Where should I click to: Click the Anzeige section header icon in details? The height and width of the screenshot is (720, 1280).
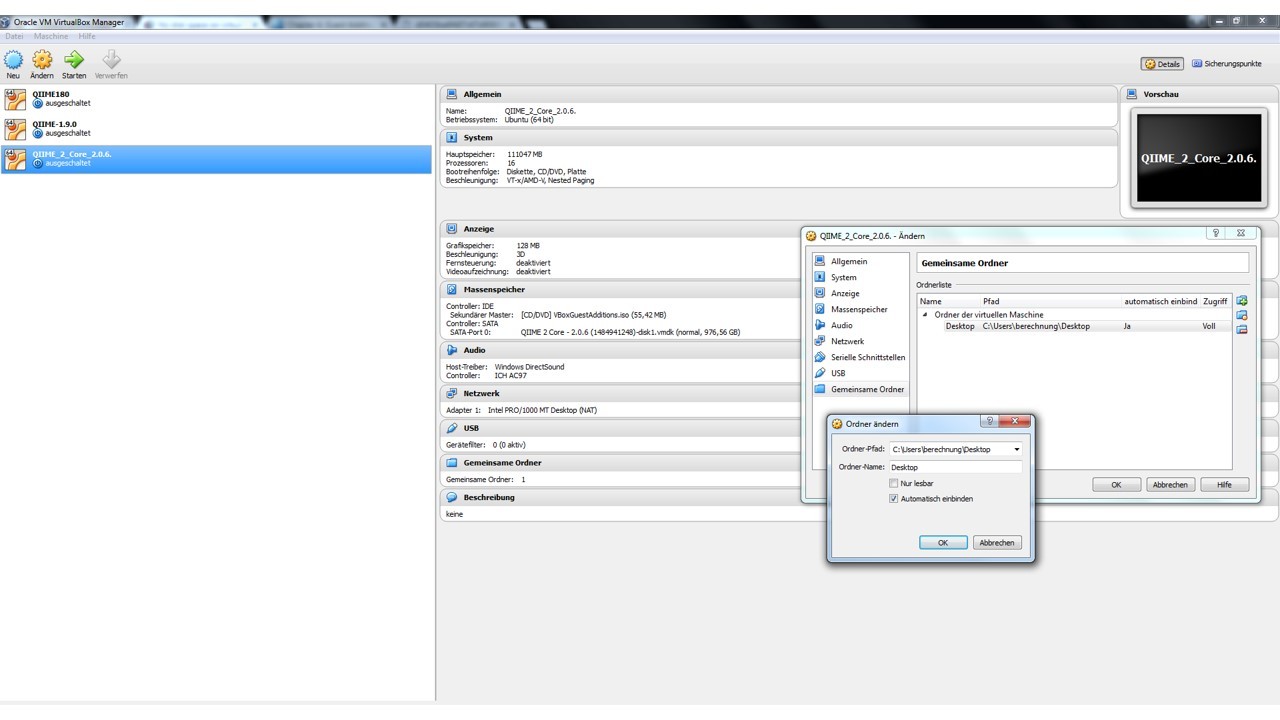coord(452,229)
